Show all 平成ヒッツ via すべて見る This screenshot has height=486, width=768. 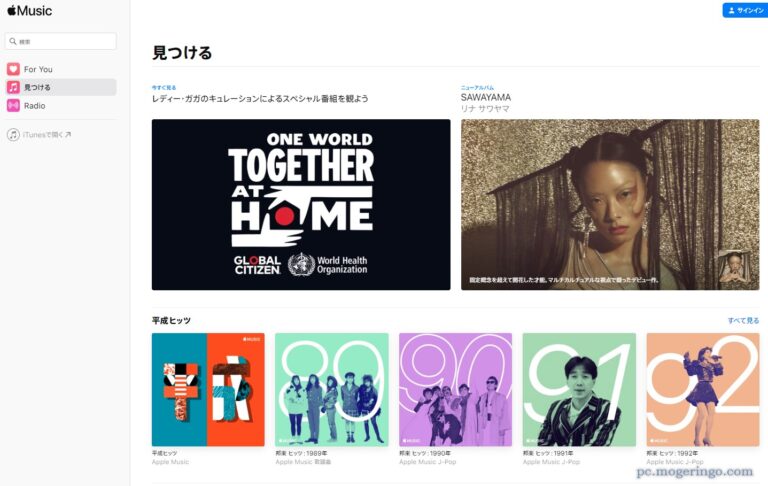(x=743, y=320)
